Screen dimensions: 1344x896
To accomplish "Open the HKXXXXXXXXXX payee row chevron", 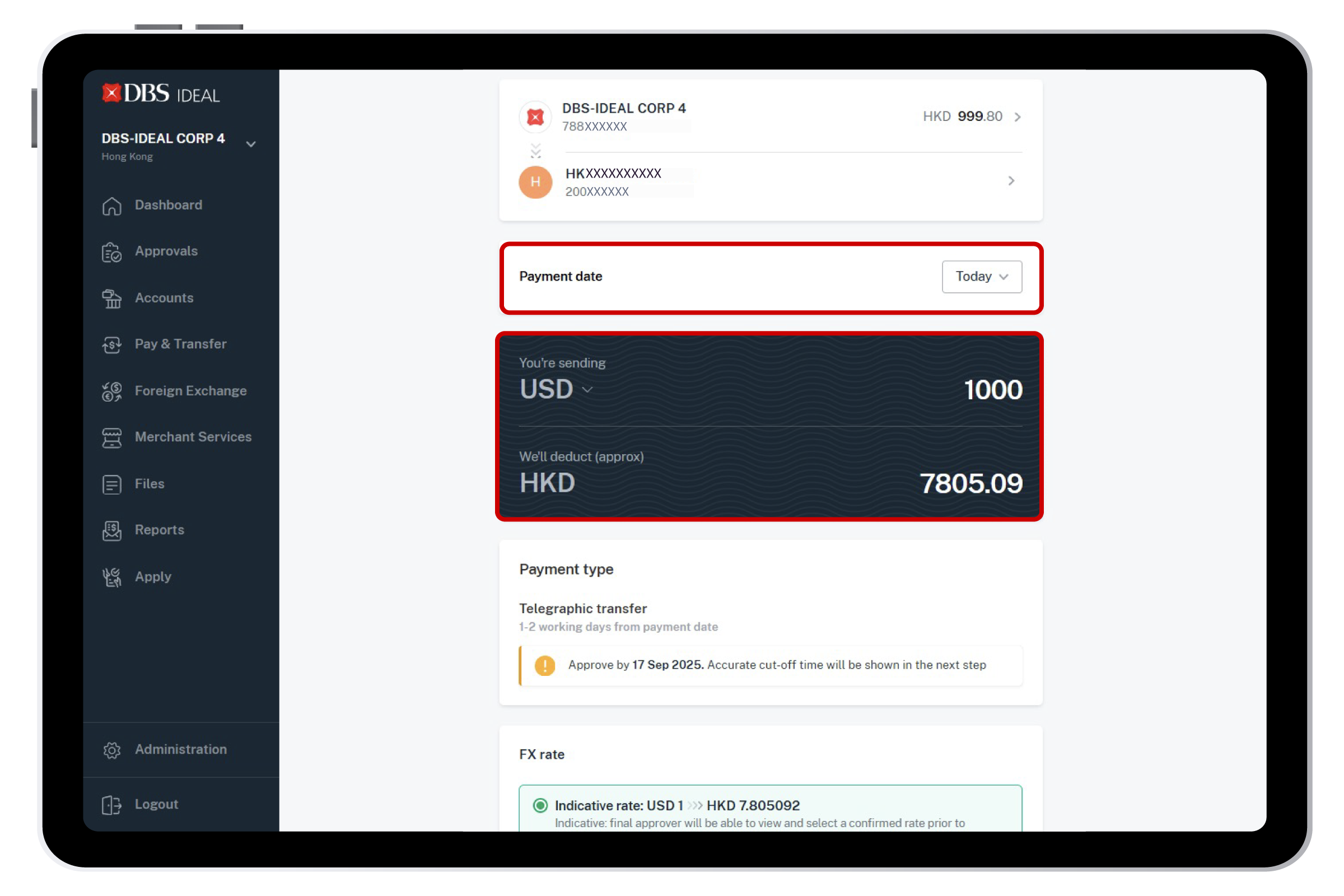I will coord(1011,181).
